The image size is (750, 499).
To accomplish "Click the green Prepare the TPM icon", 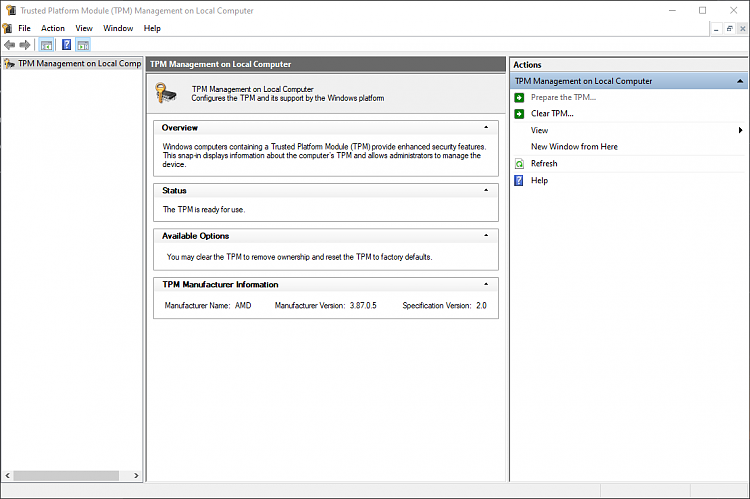I will pyautogui.click(x=519, y=98).
